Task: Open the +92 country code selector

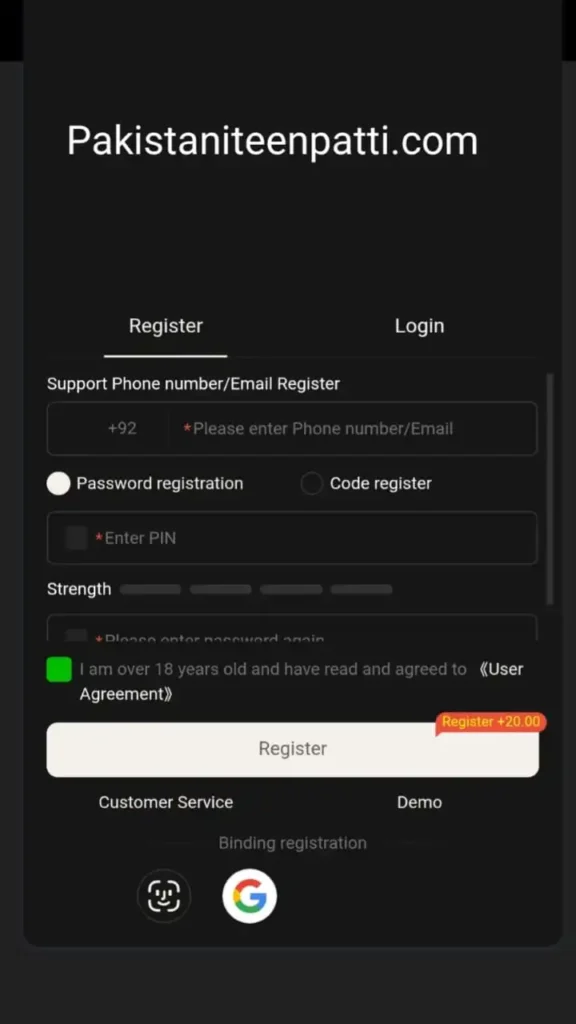Action: tap(122, 428)
